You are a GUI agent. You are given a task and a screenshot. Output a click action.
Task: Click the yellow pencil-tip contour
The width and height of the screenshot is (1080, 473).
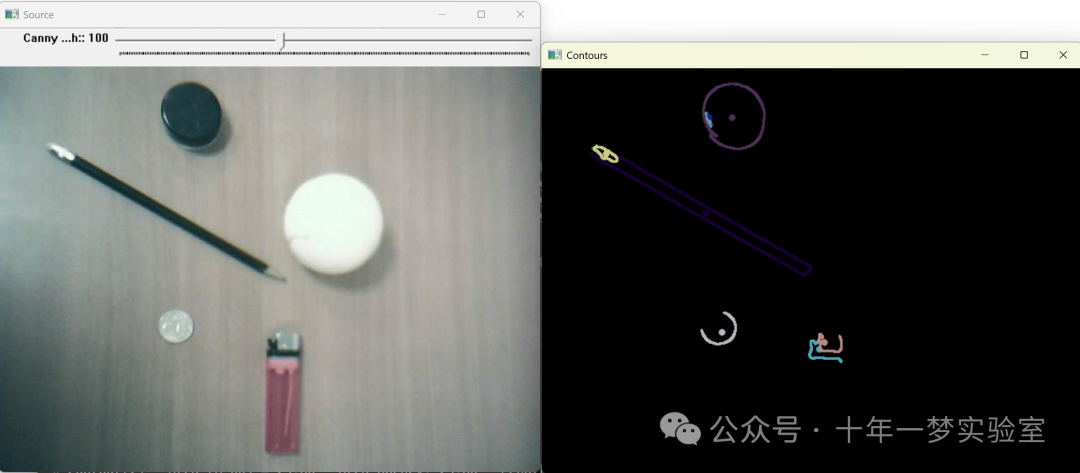click(605, 154)
